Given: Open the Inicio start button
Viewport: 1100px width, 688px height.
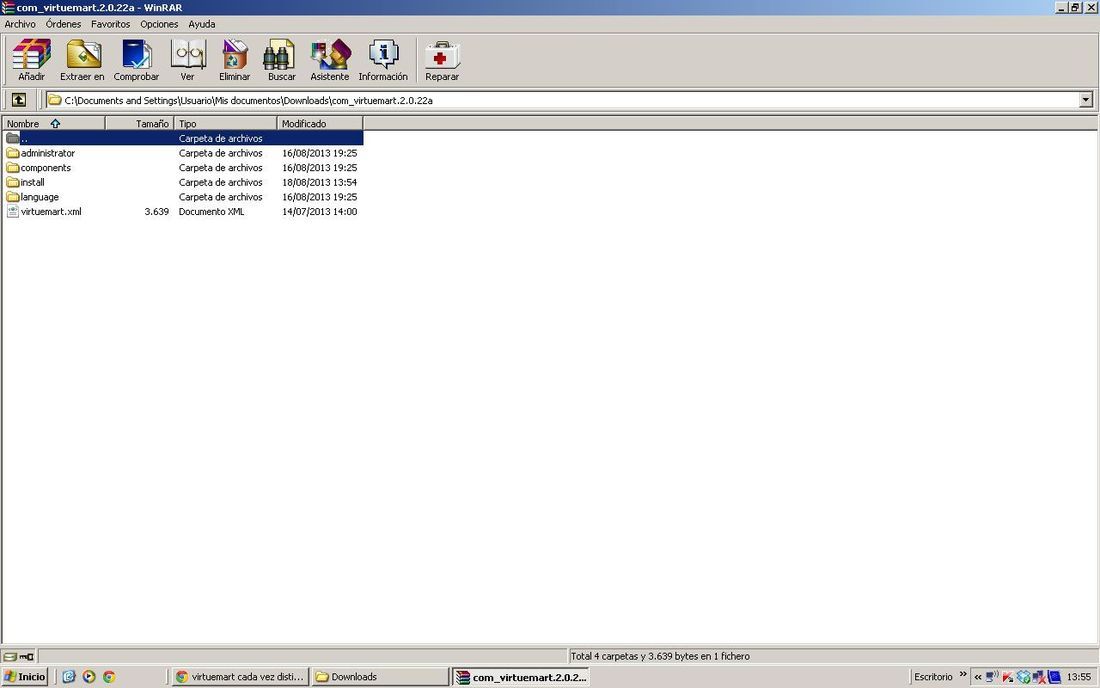Looking at the screenshot, I should [x=25, y=677].
